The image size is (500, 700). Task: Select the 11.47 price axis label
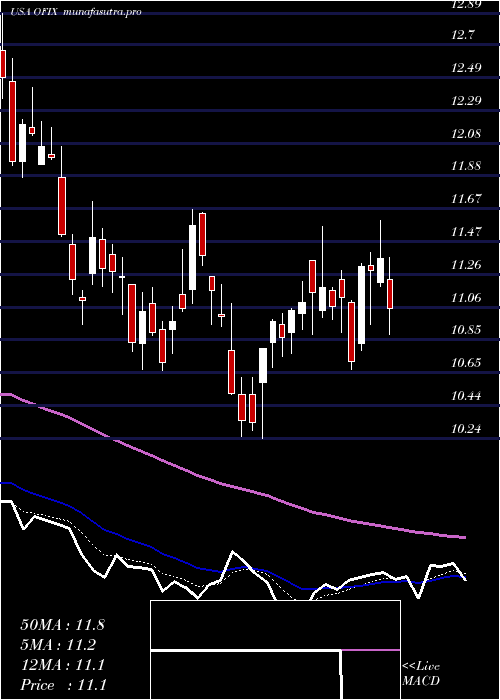click(x=467, y=232)
